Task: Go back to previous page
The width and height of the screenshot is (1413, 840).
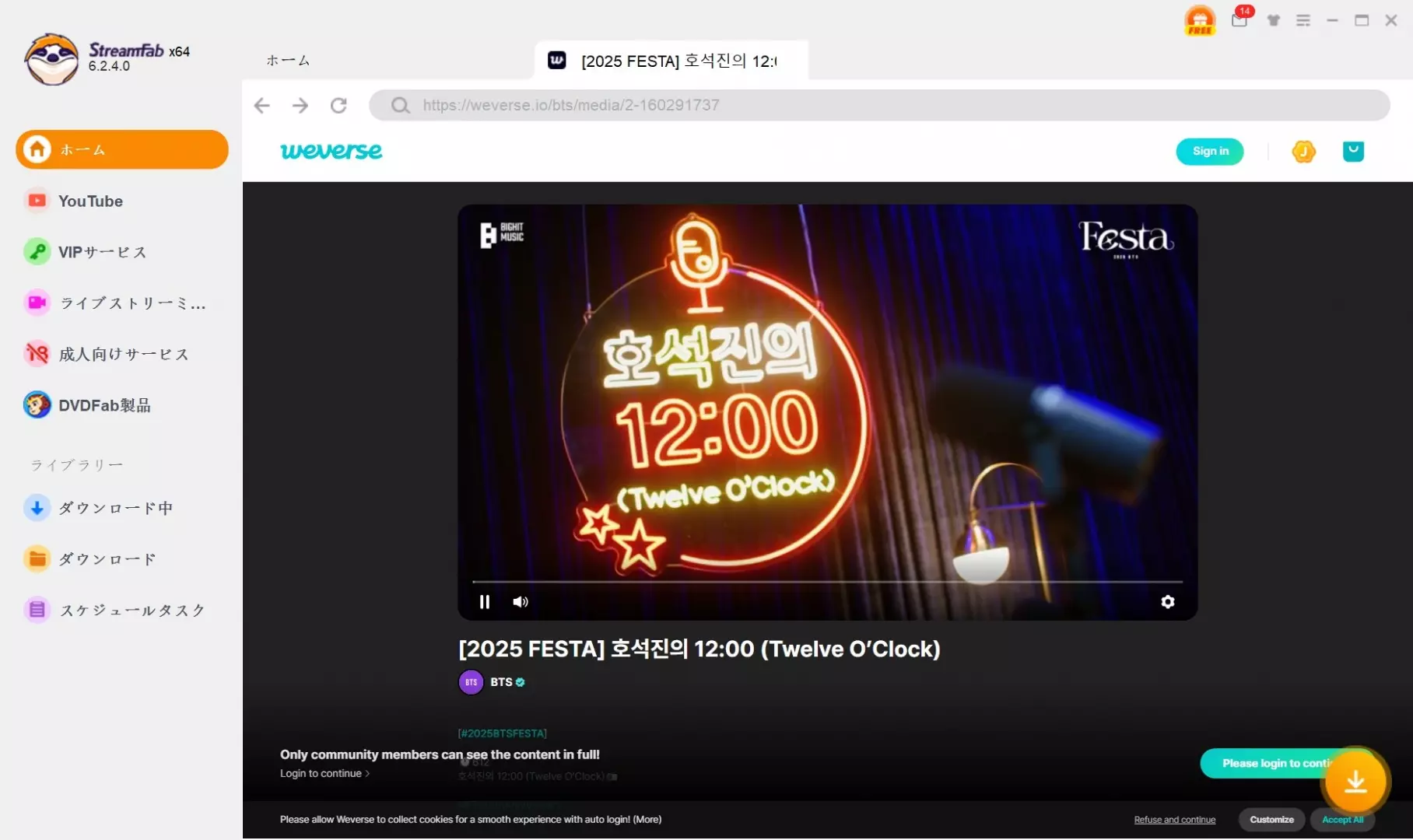Action: point(262,105)
